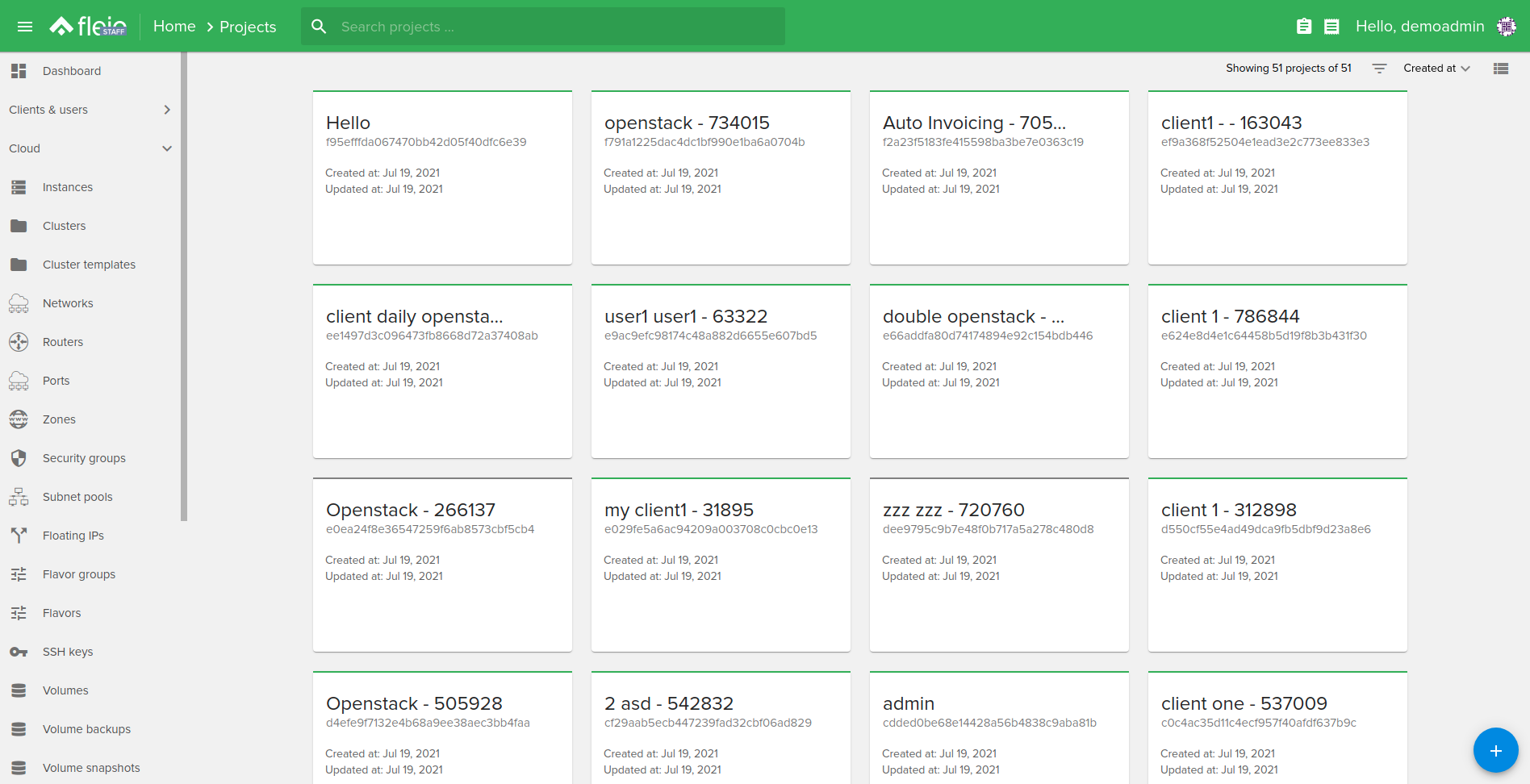
Task: Expand the Clients & users section
Action: [48, 110]
